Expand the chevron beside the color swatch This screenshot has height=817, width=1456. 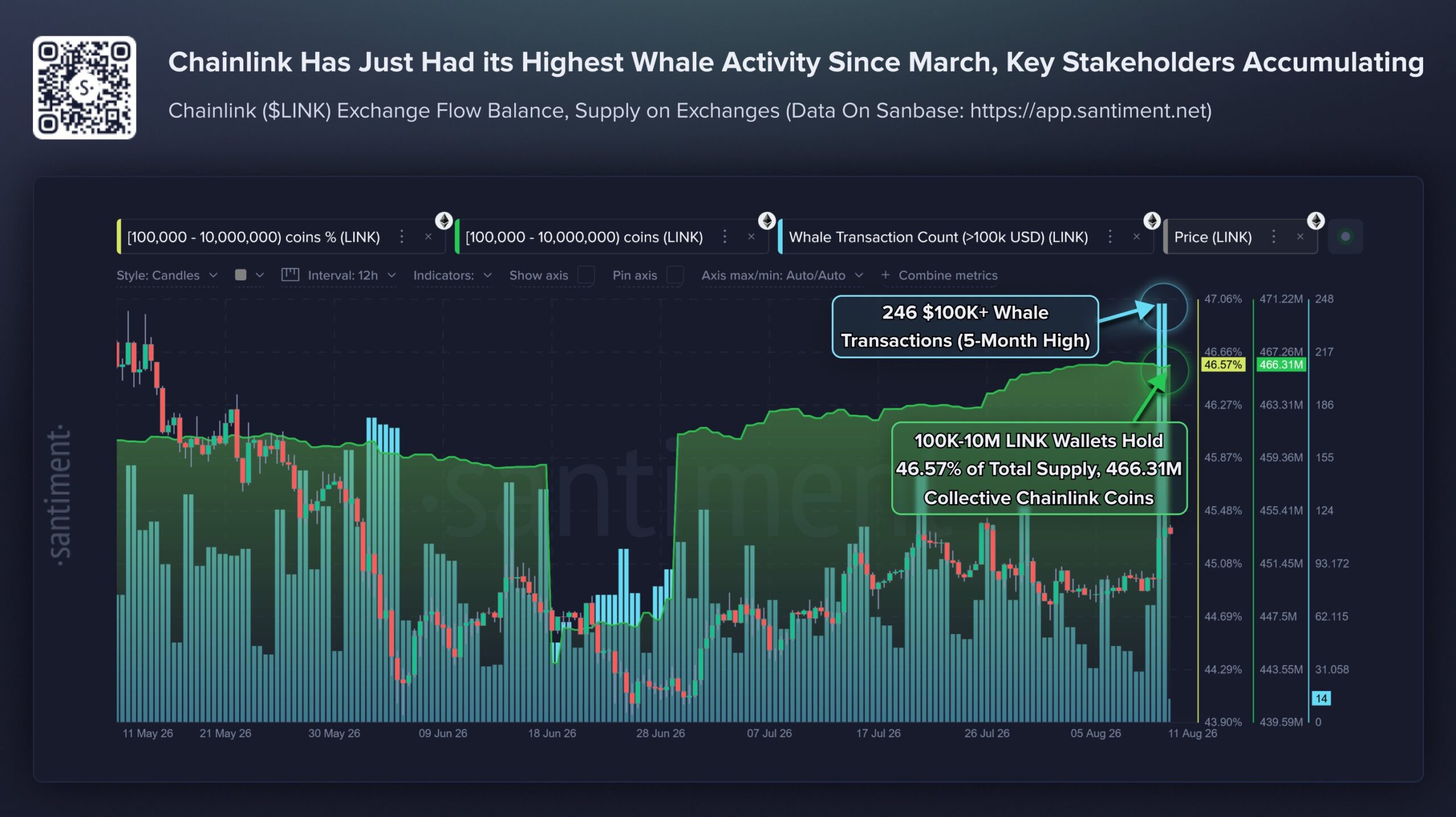tap(260, 275)
